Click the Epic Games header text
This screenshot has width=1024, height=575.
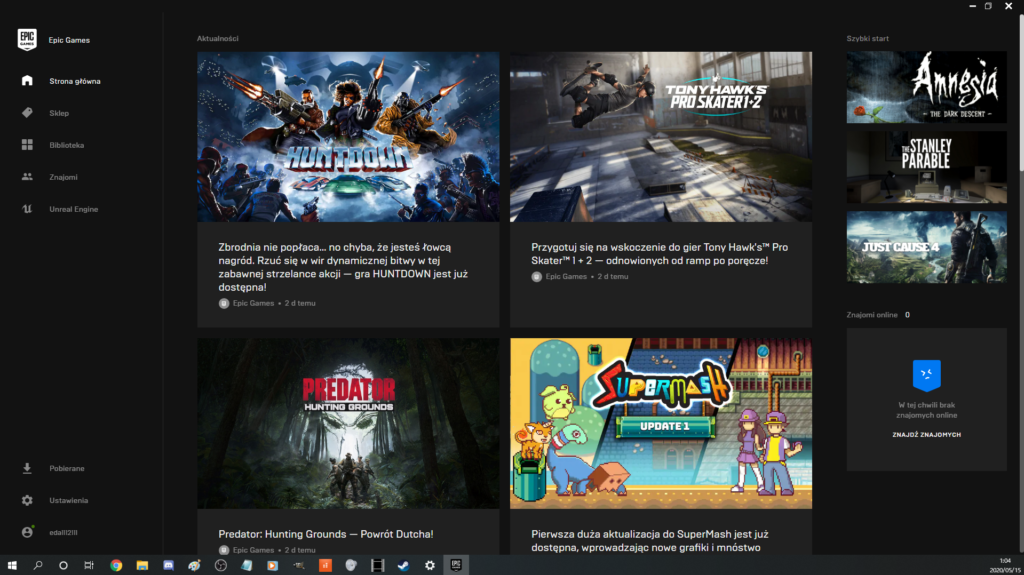pos(69,40)
